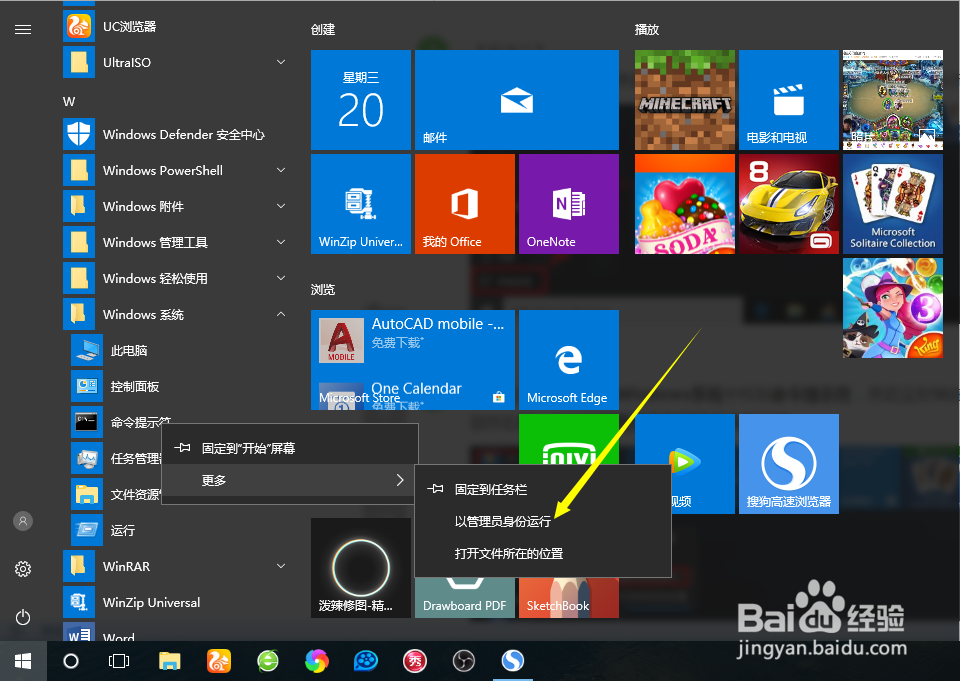Open File Explorer from the taskbar
The width and height of the screenshot is (960, 681).
tap(170, 661)
